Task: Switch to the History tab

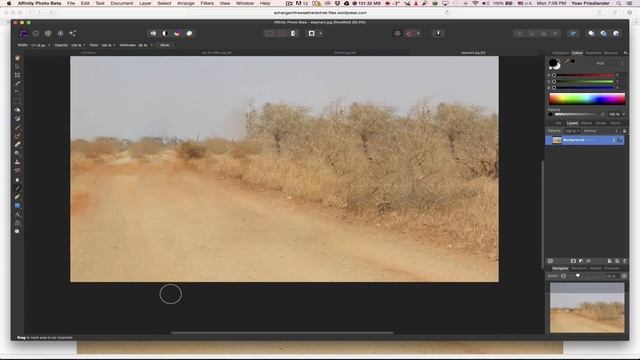Action: [x=595, y=269]
